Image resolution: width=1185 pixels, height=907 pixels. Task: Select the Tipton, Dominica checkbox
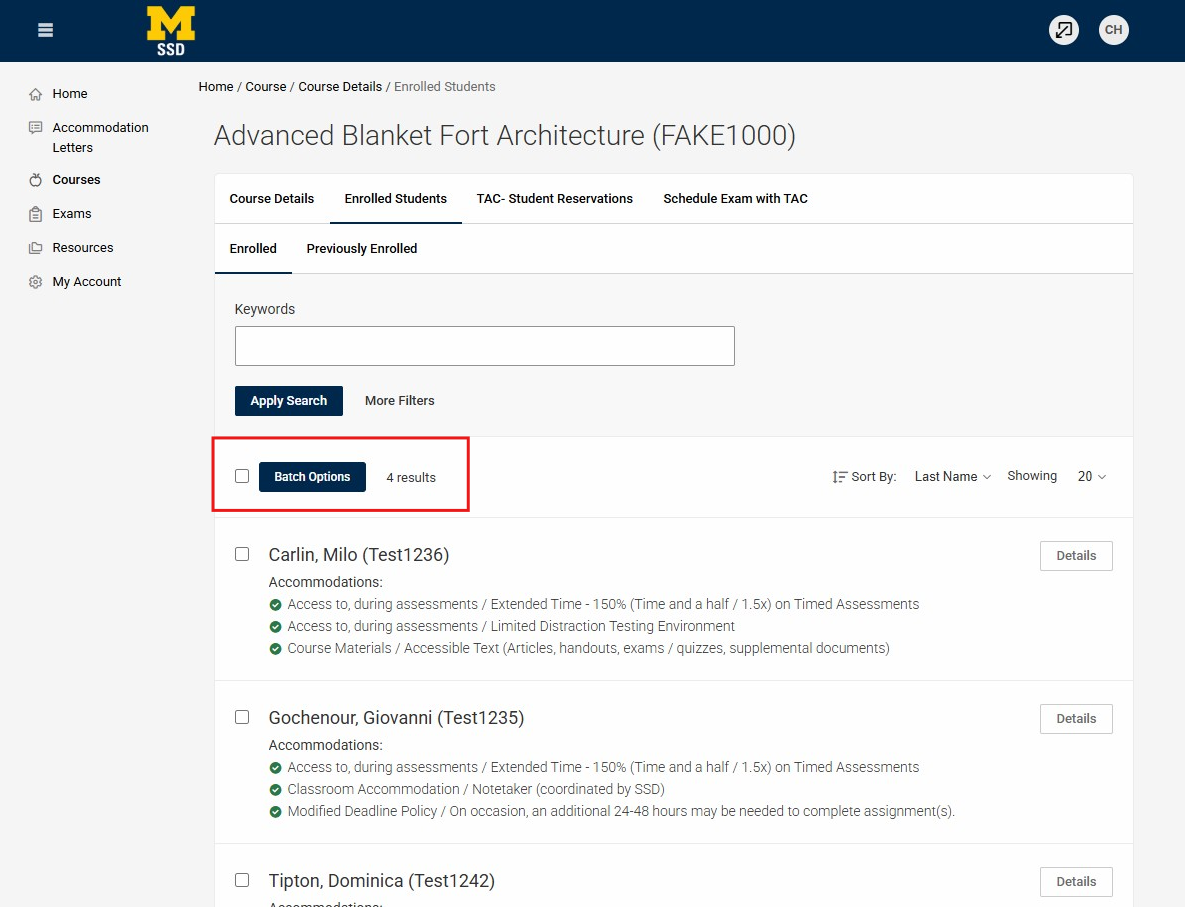[242, 880]
